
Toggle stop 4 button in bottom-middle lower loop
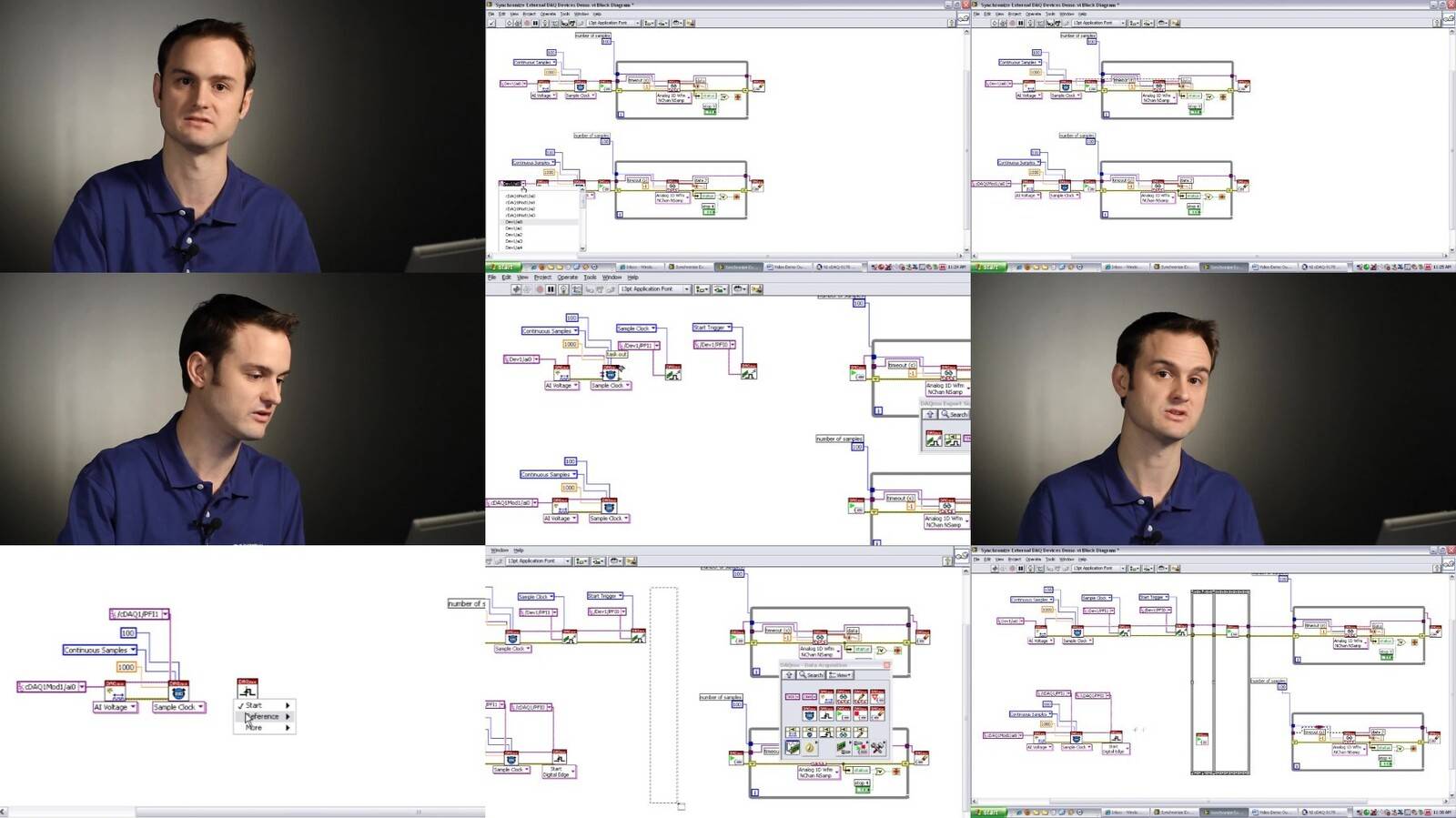(863, 790)
